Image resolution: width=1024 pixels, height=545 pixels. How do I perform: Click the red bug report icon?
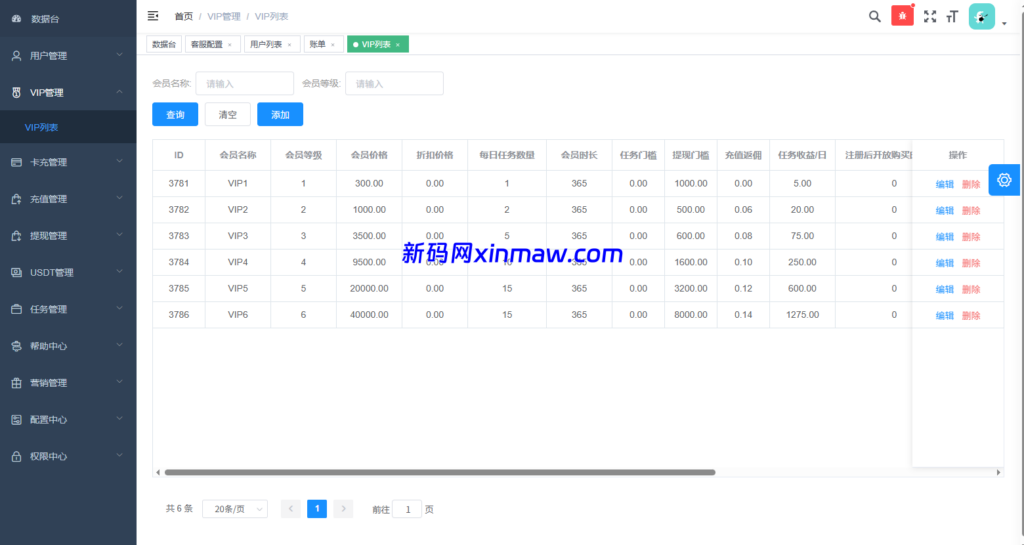(903, 16)
